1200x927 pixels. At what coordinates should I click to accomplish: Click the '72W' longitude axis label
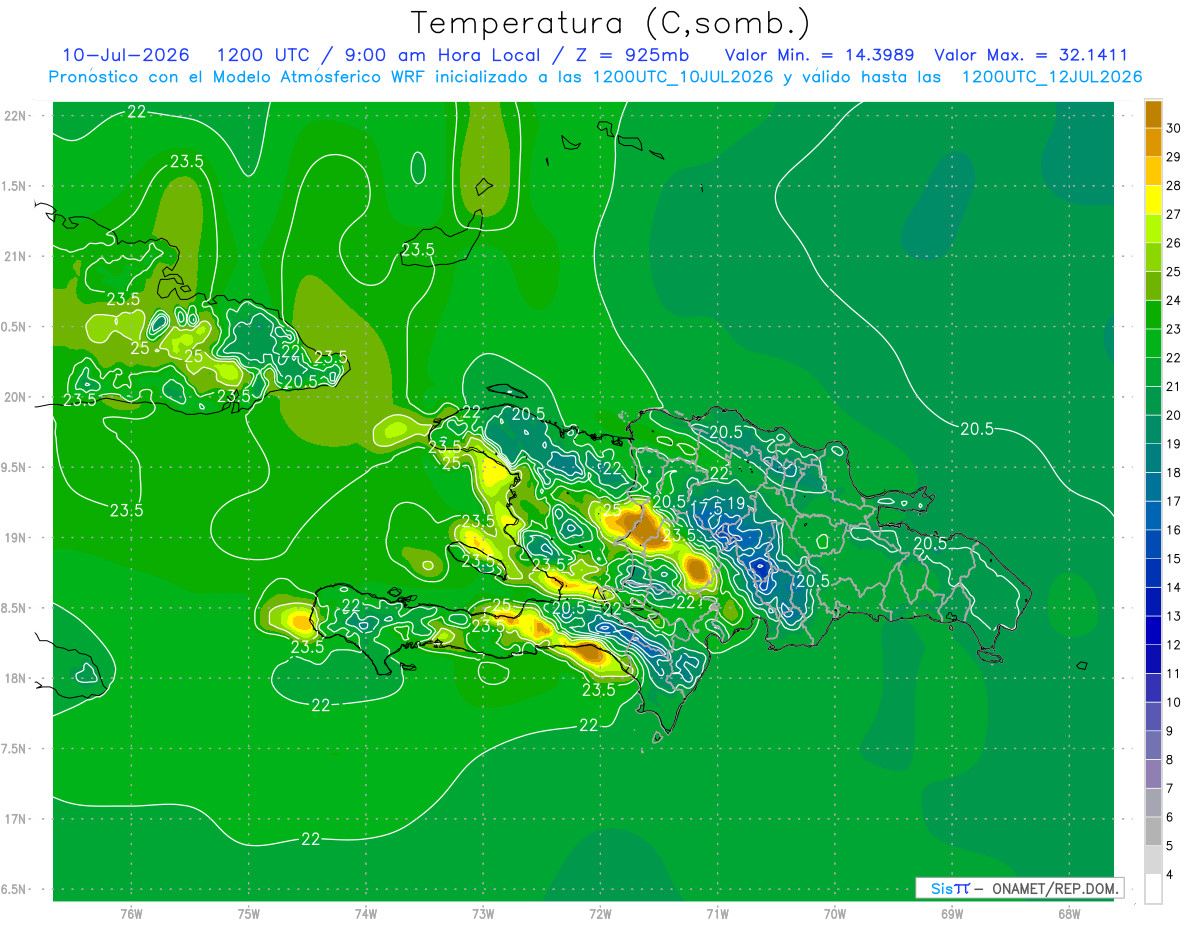tap(600, 913)
